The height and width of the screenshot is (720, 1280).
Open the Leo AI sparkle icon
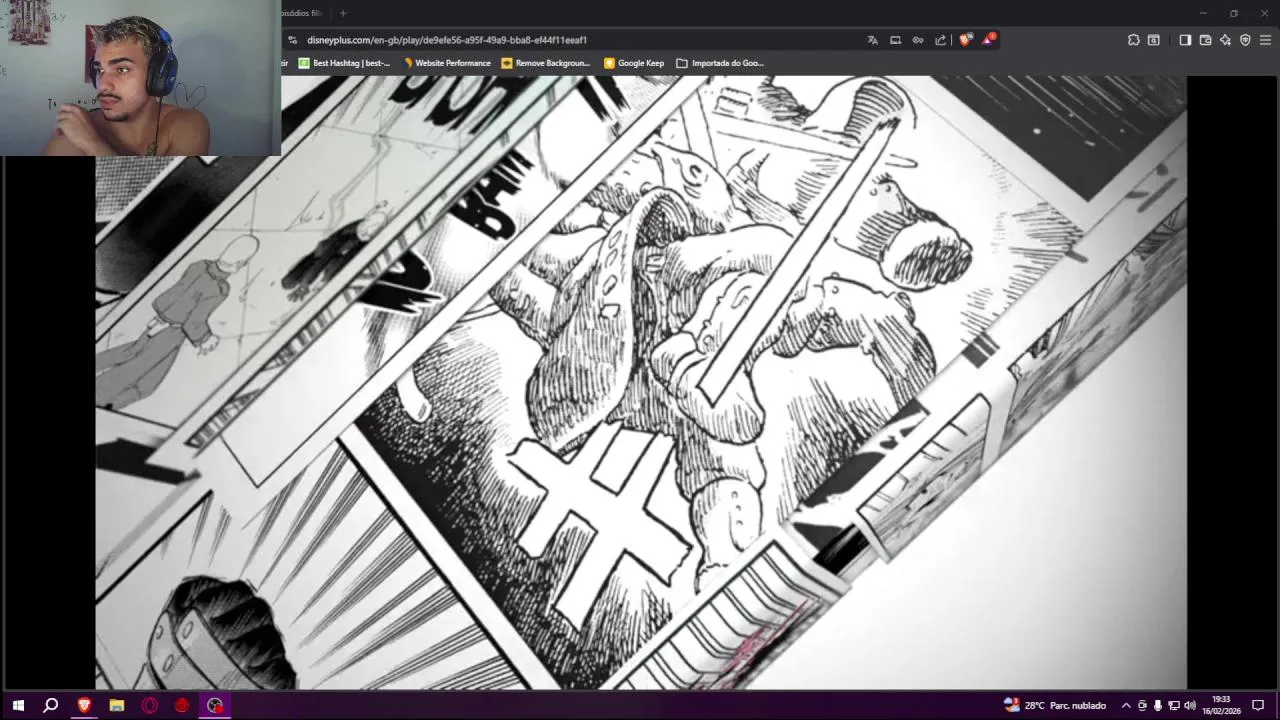1225,40
